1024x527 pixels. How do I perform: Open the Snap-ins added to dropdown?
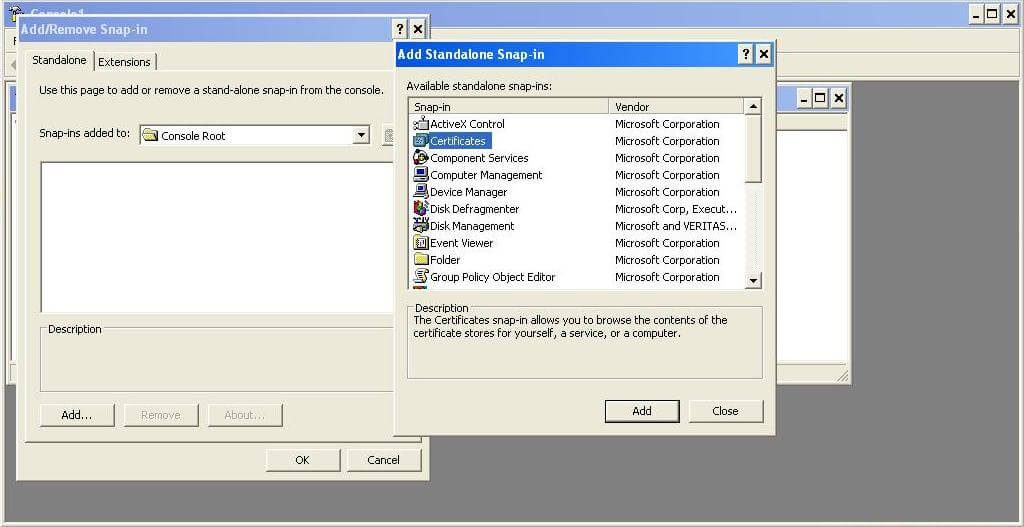click(x=361, y=136)
